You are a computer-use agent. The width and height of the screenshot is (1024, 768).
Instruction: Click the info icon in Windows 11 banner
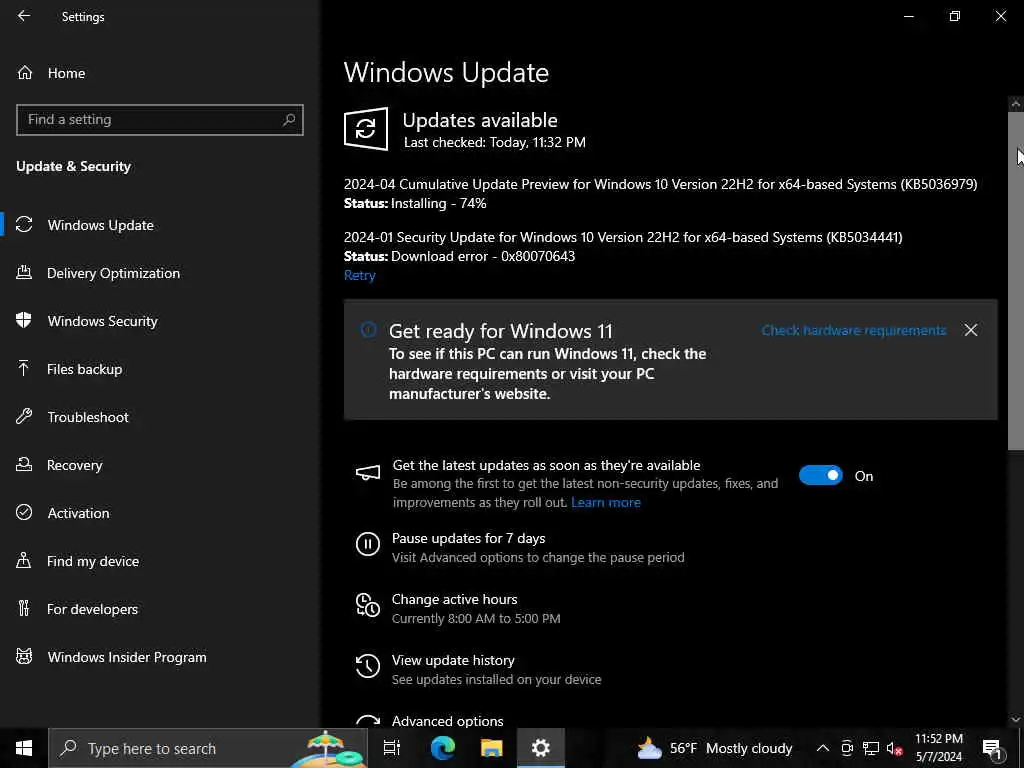point(368,330)
